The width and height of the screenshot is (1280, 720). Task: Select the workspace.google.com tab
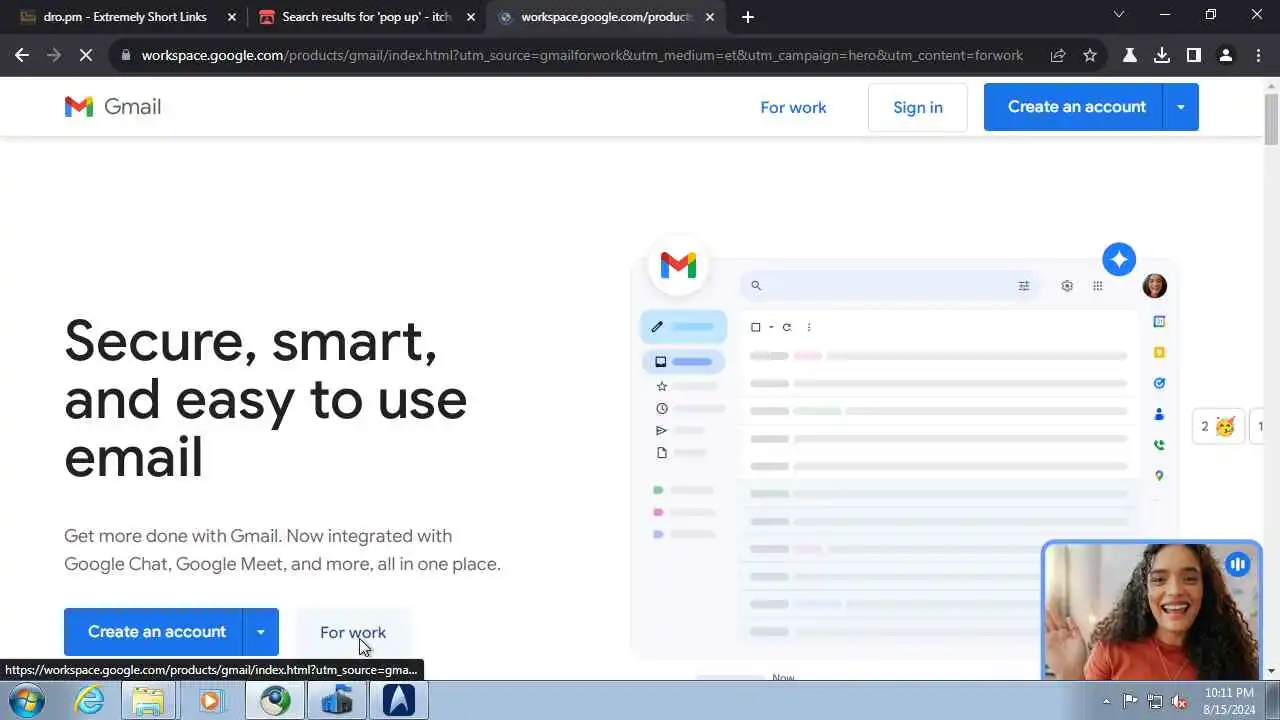point(606,17)
